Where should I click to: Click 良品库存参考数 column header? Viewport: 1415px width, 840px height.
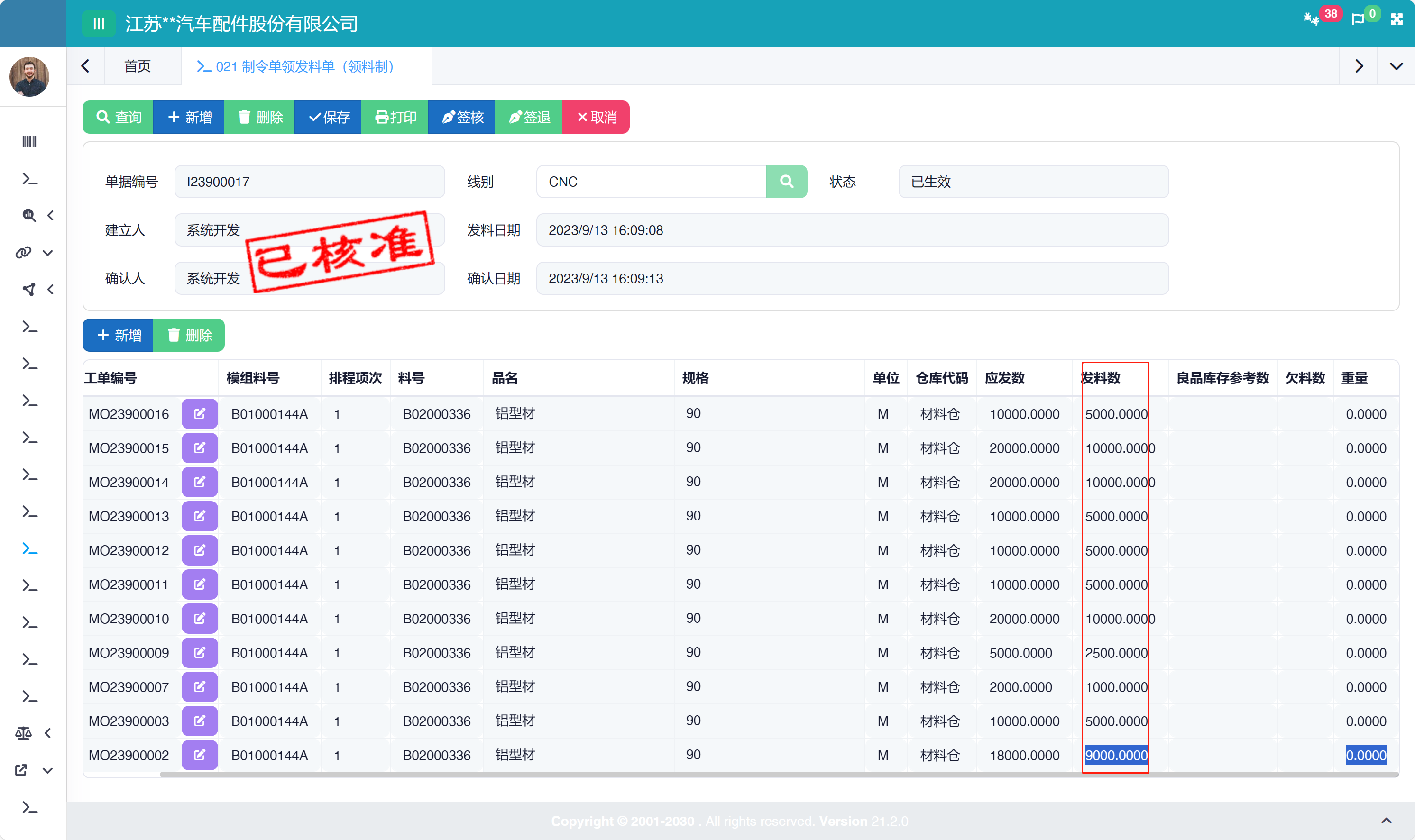(1222, 378)
